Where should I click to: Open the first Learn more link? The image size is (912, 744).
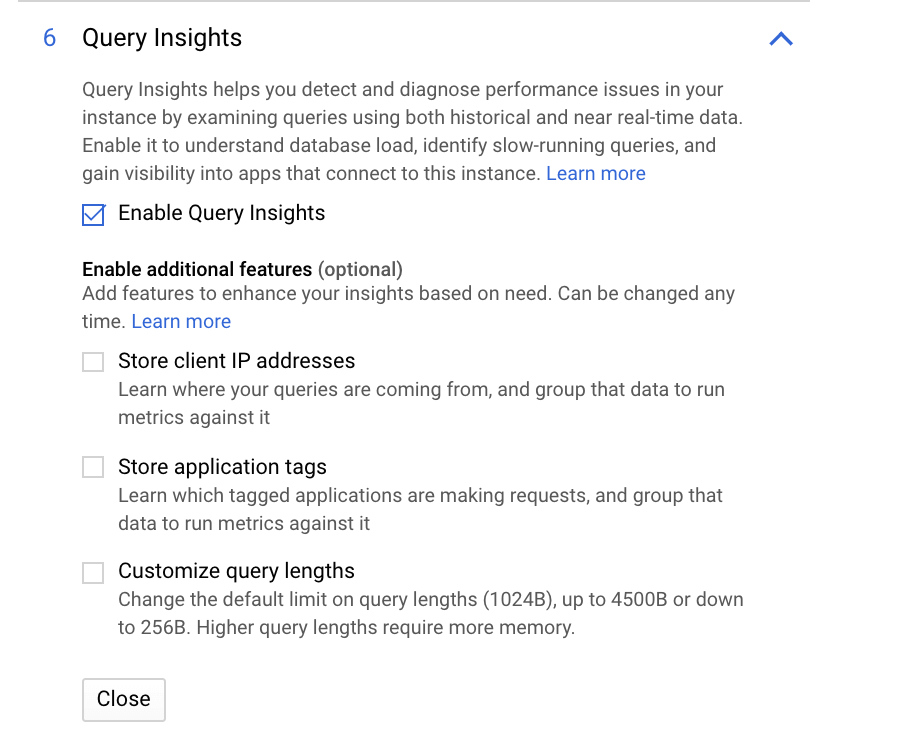tap(595, 173)
